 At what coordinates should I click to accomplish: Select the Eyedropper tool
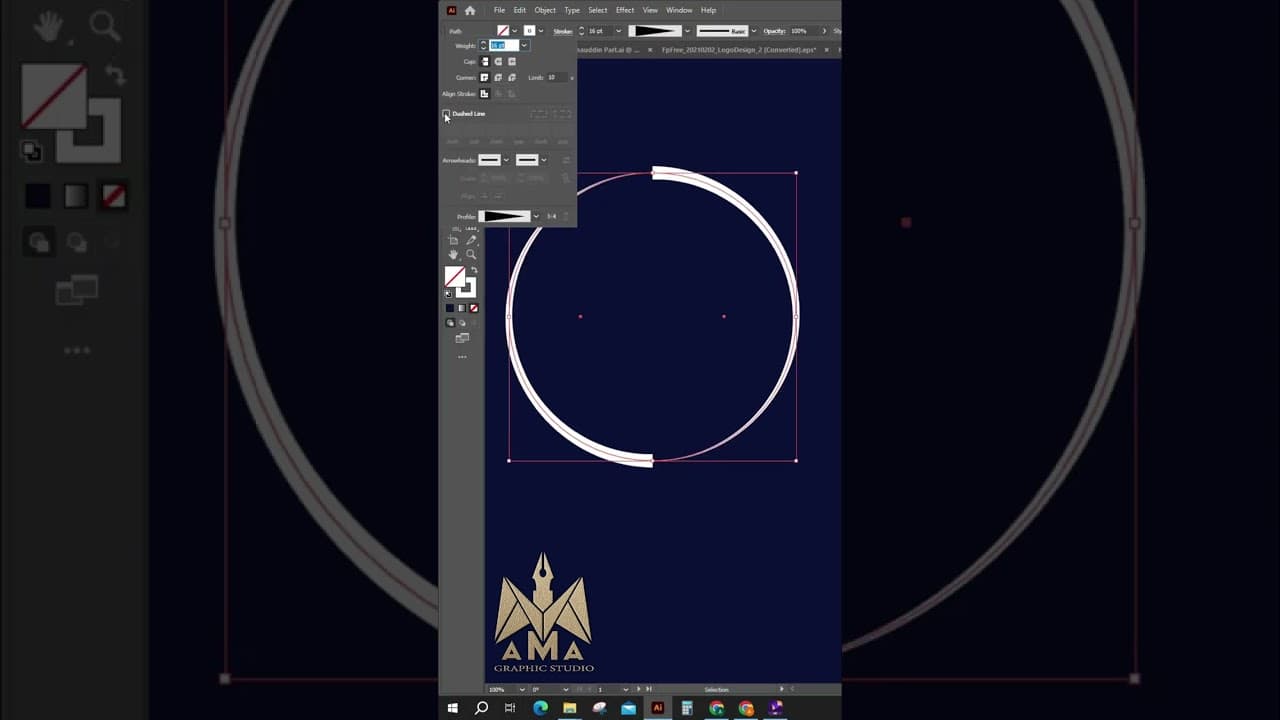[471, 240]
